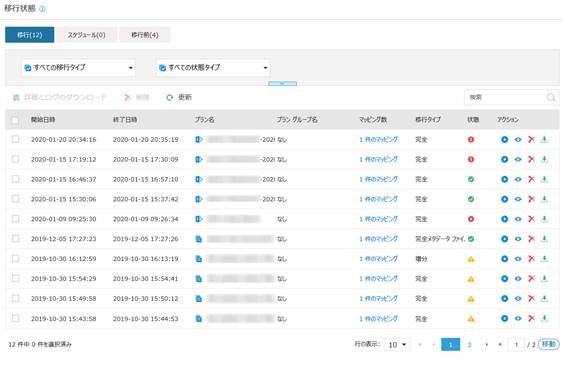Image resolution: width=563 pixels, height=373 pixels.
Task: View details of 2019-12-05 17:27:23 migration
Action: [x=518, y=239]
